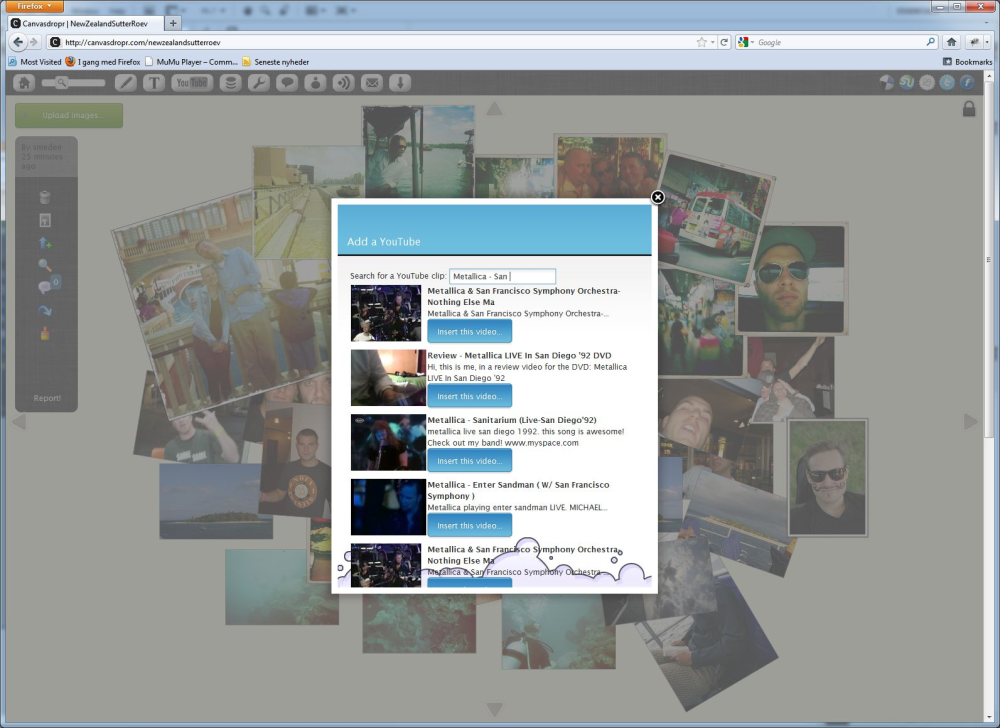Screen dimensions: 1000x728
Task: Open the bookmark star history dropdown arrow
Action: tap(713, 42)
